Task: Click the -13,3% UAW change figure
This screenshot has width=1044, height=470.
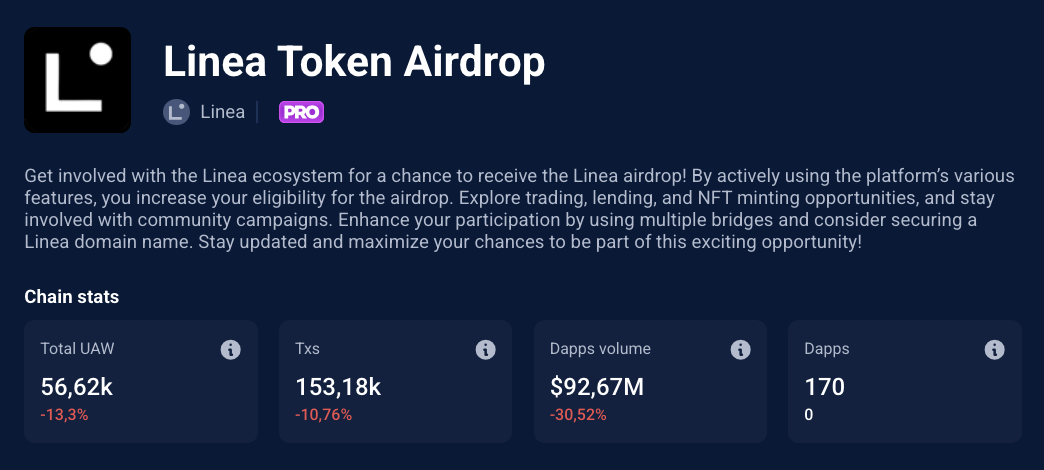Action: [64, 414]
